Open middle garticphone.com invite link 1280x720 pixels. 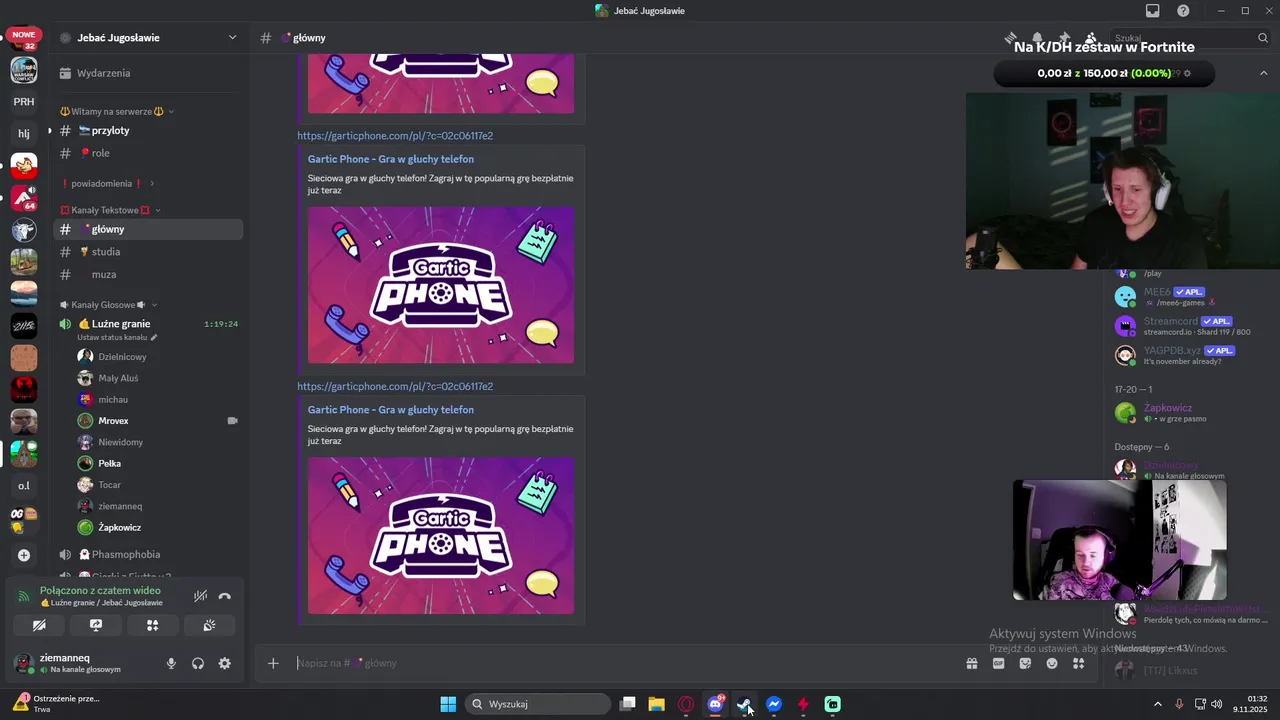[395, 136]
